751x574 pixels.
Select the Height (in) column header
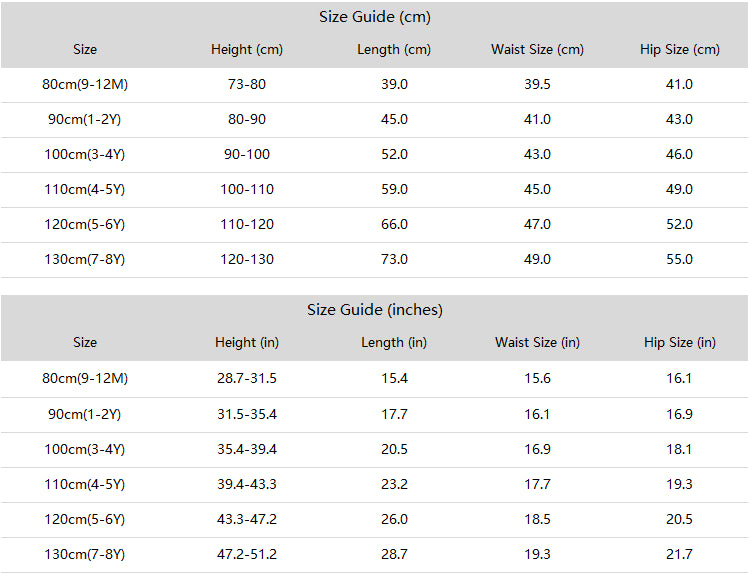[247, 343]
